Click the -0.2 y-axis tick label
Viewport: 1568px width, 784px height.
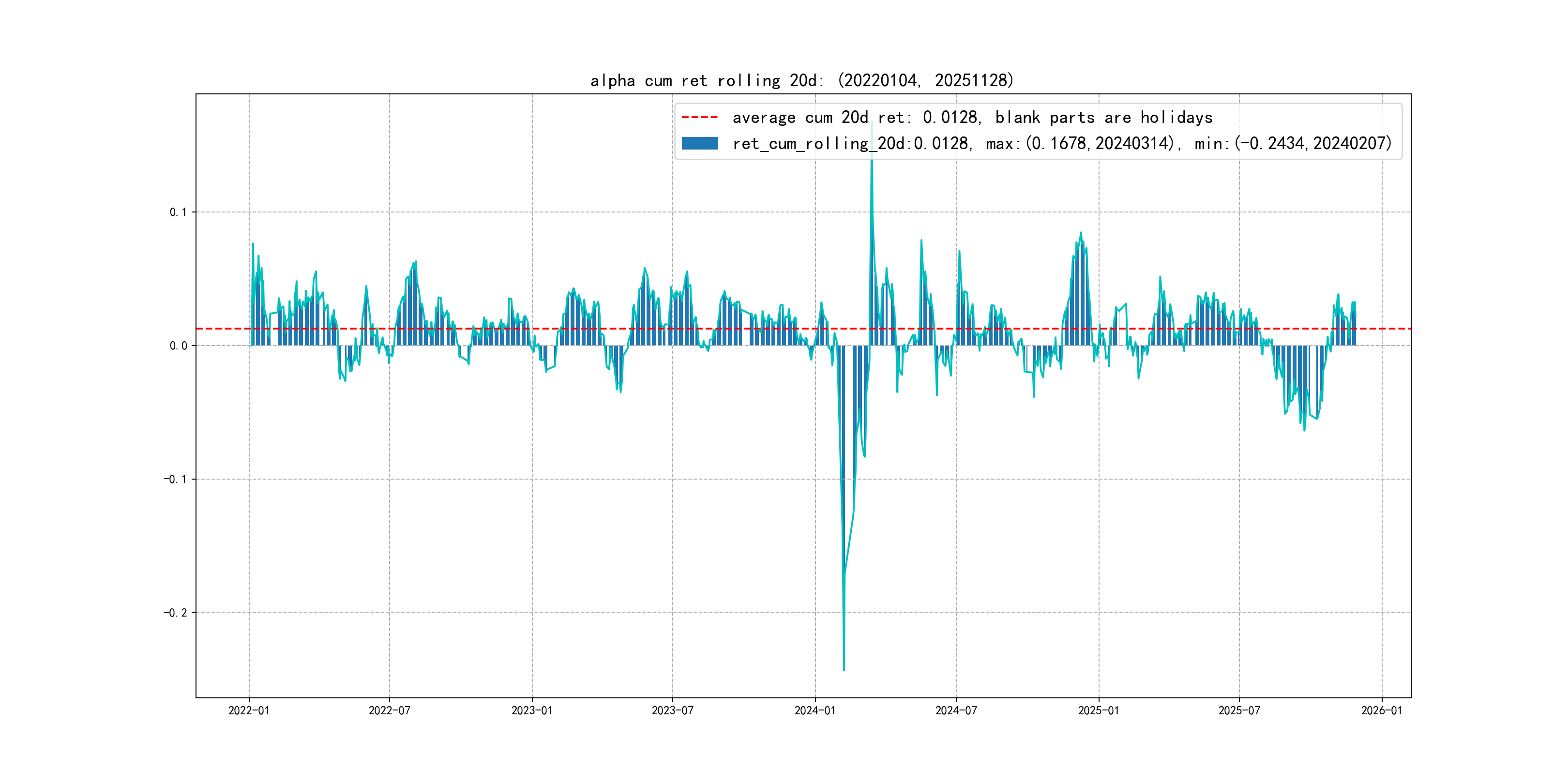(x=175, y=612)
